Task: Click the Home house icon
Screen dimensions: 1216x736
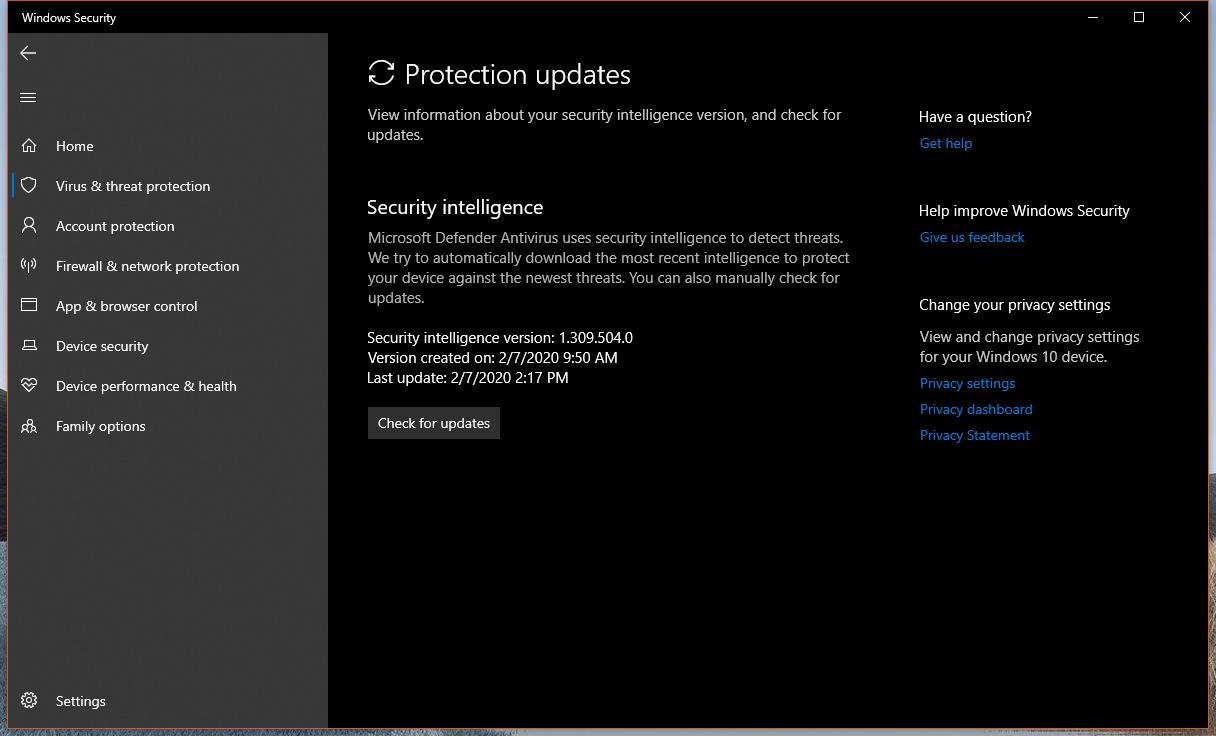Action: (x=29, y=145)
